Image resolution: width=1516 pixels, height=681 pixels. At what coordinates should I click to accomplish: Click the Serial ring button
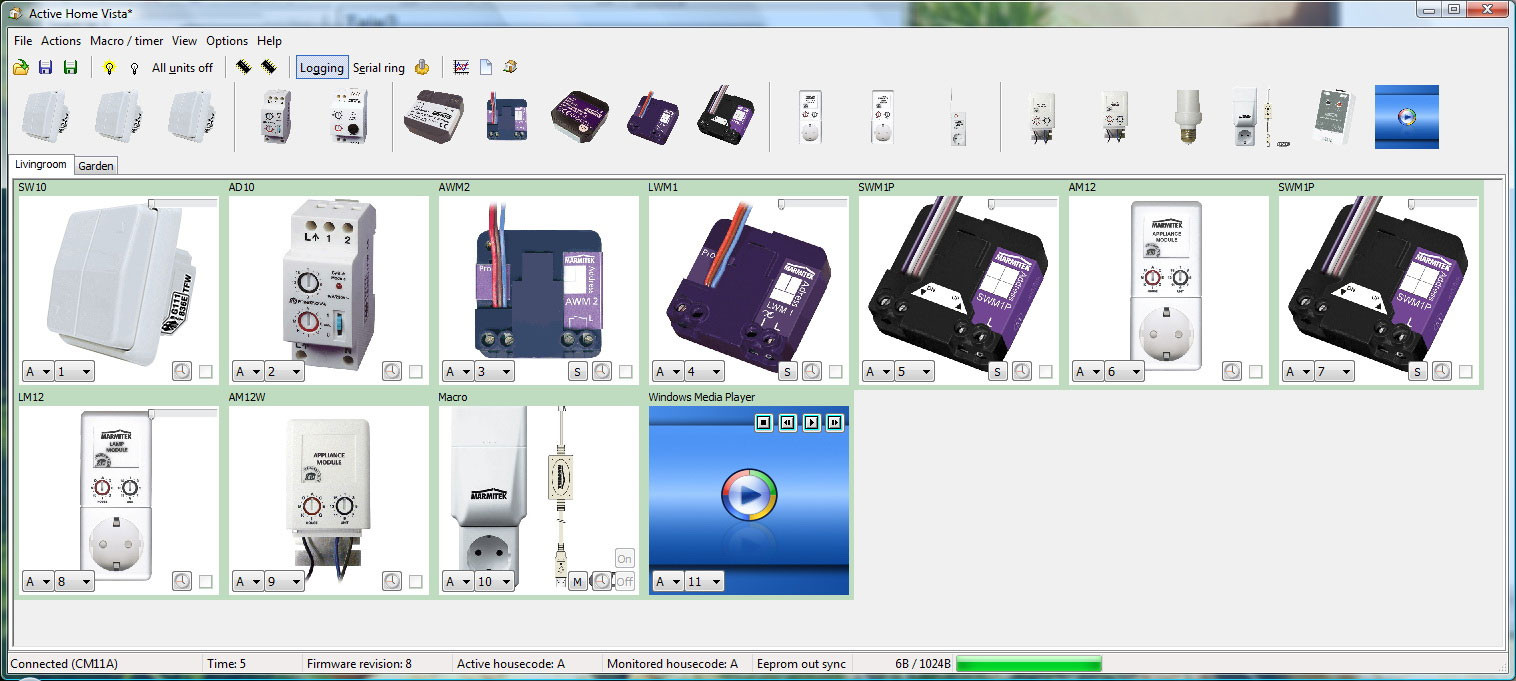pyautogui.click(x=379, y=68)
